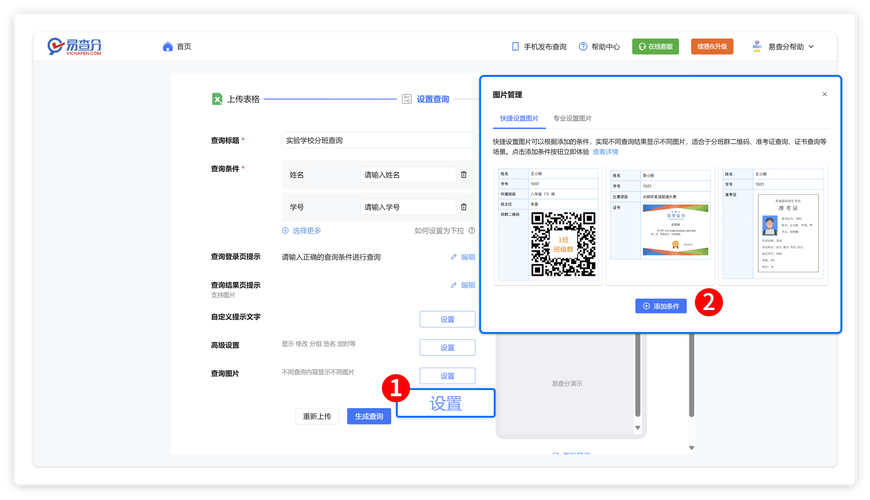Click the pencil icon for 查询登录页提示
870x500 pixels.
point(453,257)
